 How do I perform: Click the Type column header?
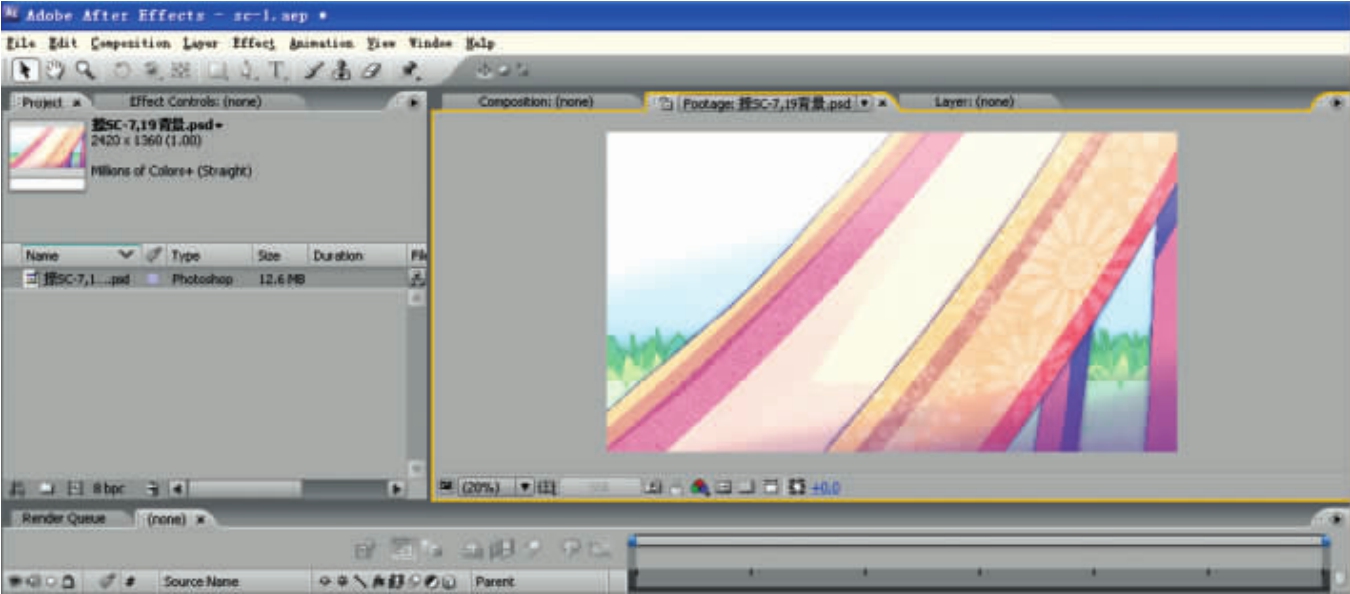(207, 256)
